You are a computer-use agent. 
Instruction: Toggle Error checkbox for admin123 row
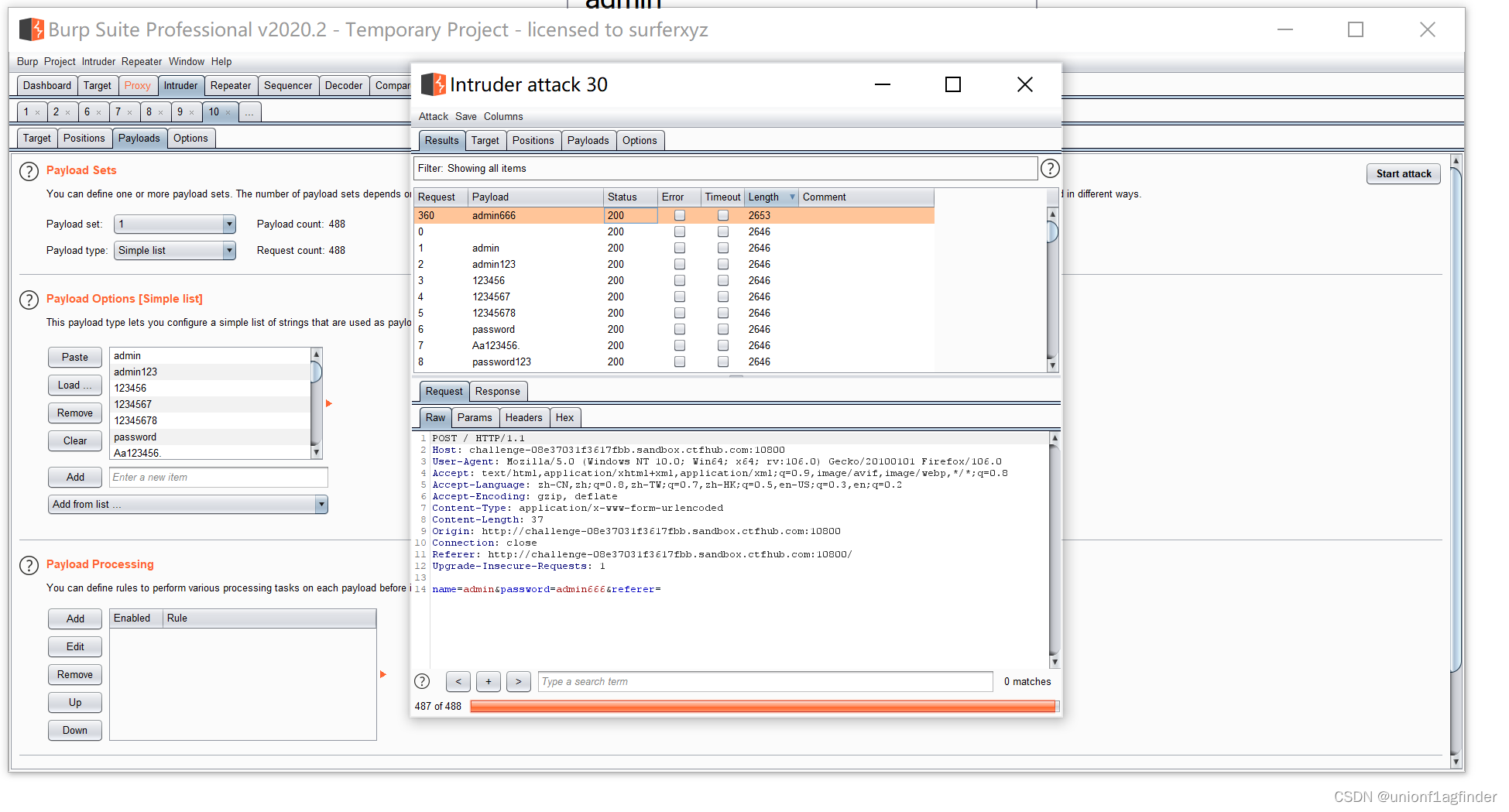click(x=680, y=265)
